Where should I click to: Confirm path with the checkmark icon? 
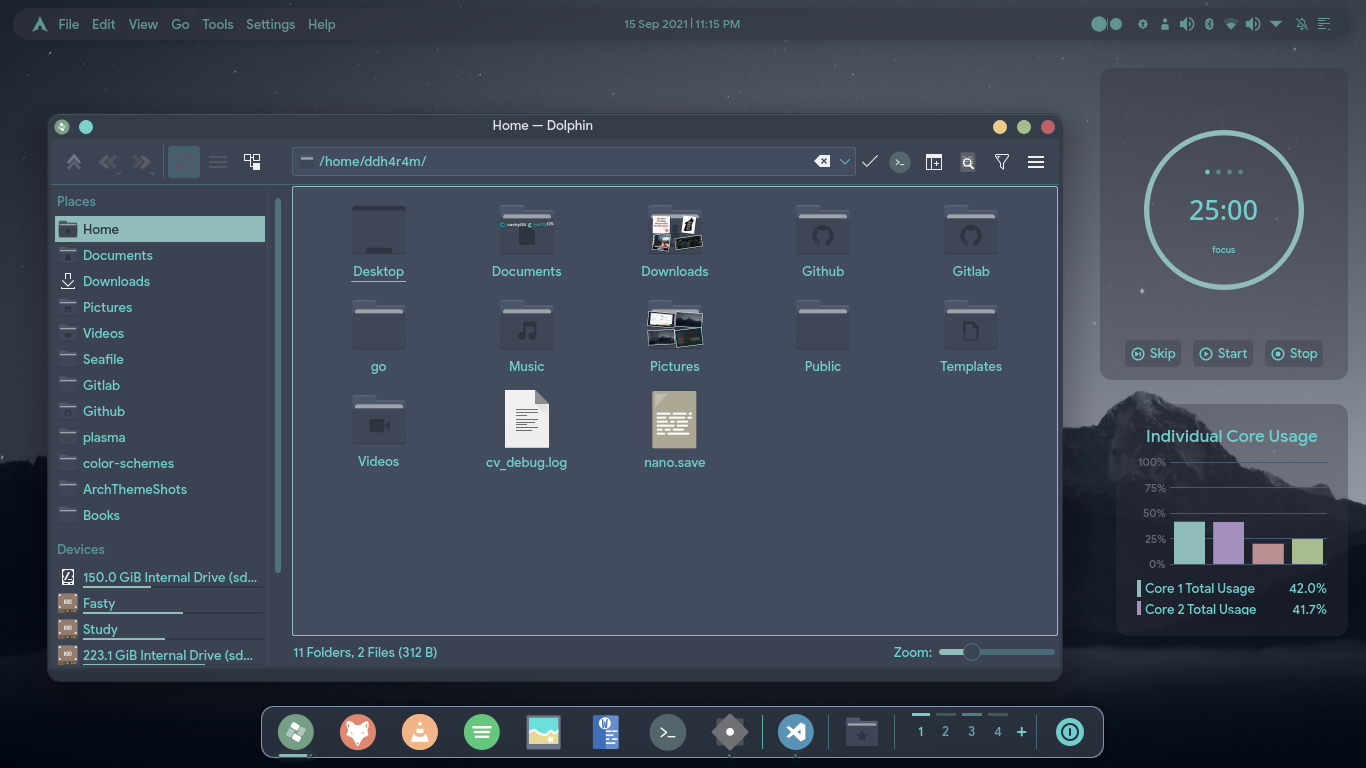coord(870,161)
